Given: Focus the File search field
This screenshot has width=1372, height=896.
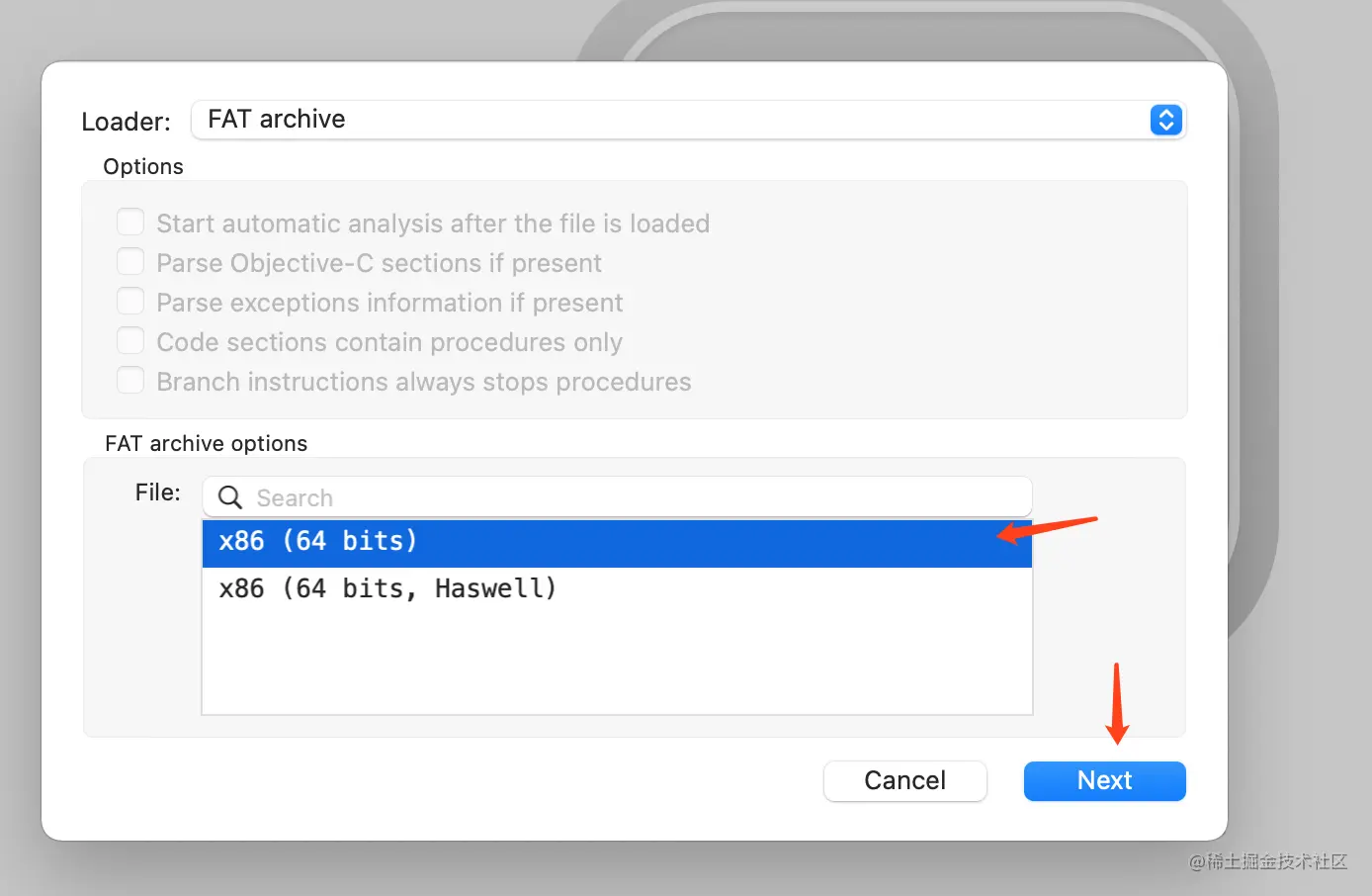Looking at the screenshot, I should 617,496.
